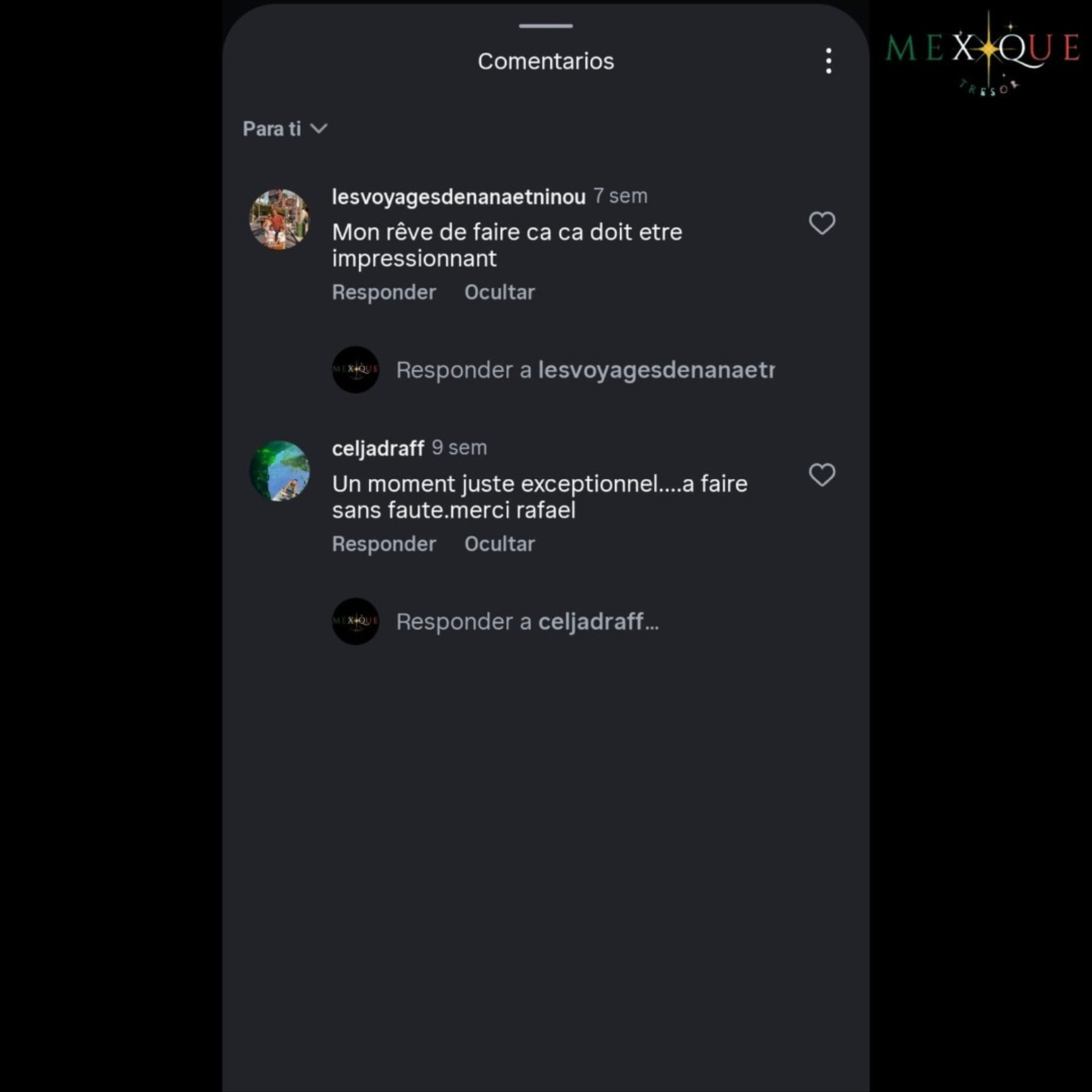Open the celjadraff username link
Image resolution: width=1092 pixels, height=1092 pixels.
(378, 448)
